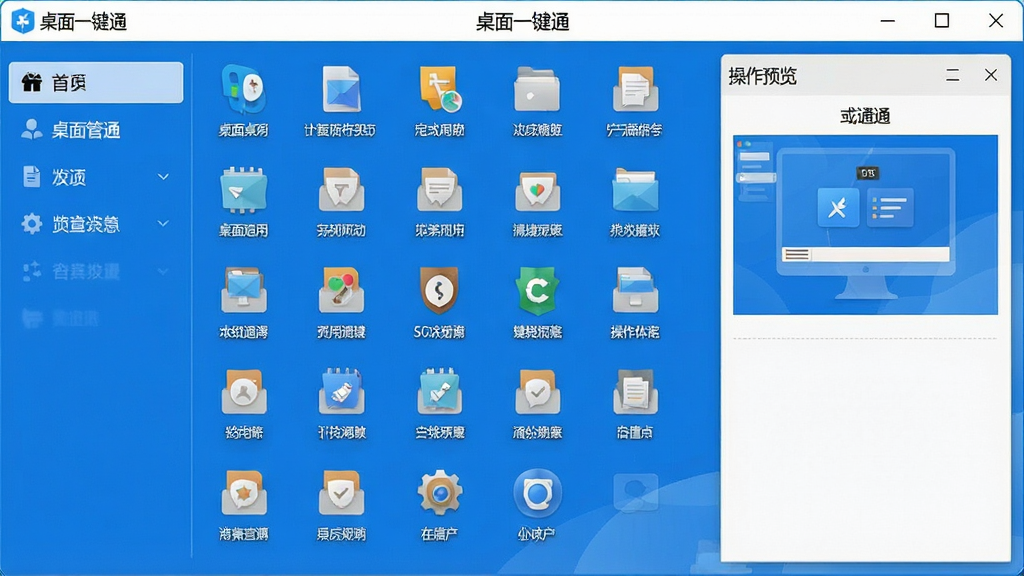Open the blue envelope in folder icon
Image resolution: width=1024 pixels, height=576 pixels.
coord(635,190)
